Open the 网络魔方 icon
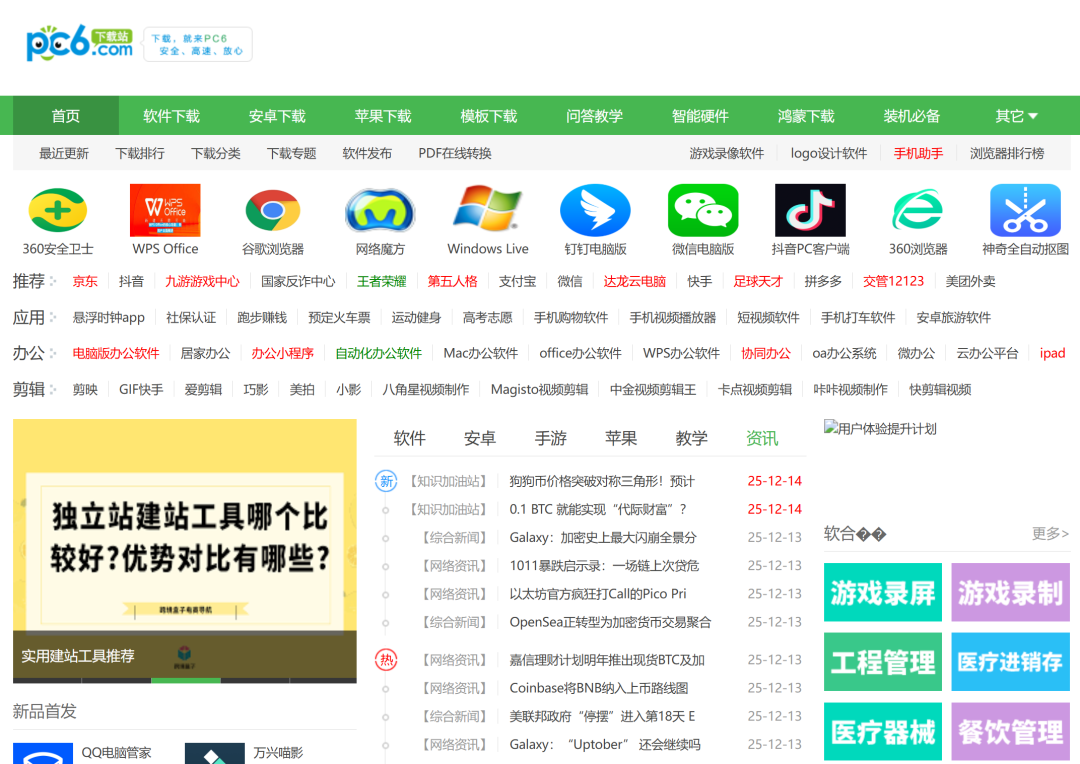The width and height of the screenshot is (1080, 764). [x=380, y=210]
